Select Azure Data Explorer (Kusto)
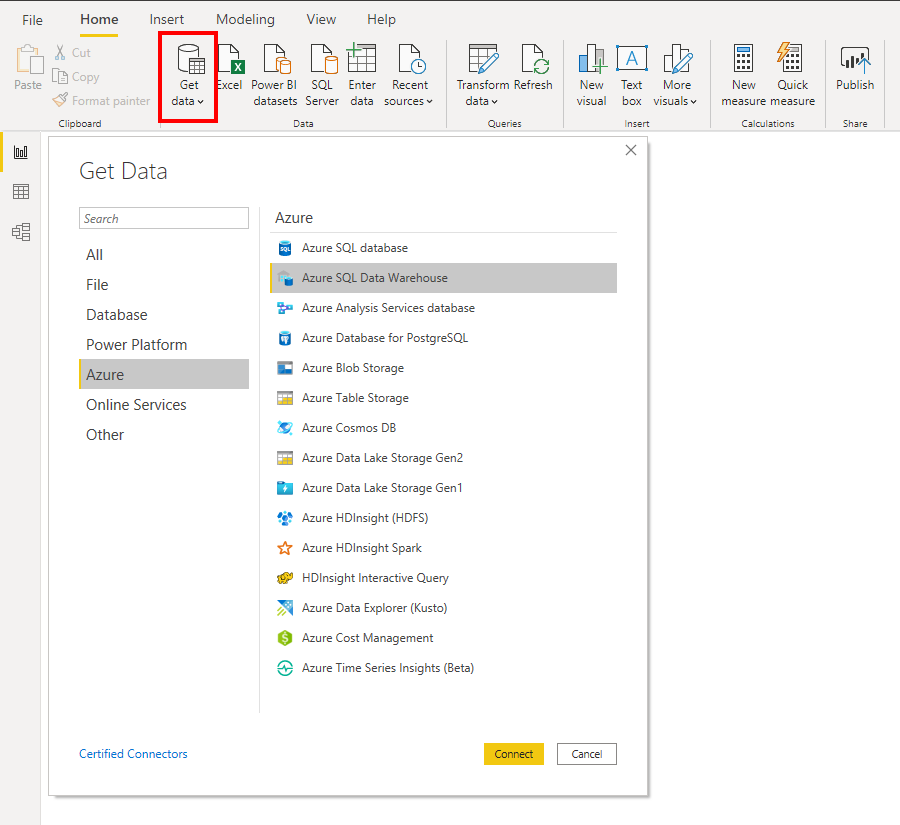 443,608
